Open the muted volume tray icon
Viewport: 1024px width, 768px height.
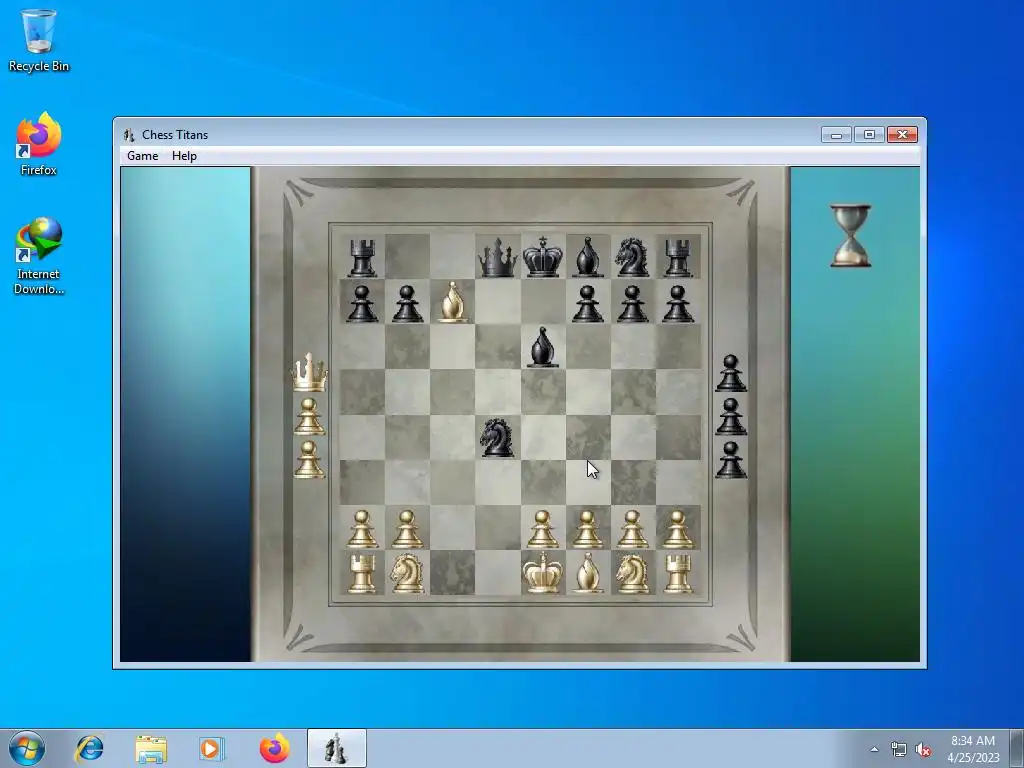pos(923,749)
